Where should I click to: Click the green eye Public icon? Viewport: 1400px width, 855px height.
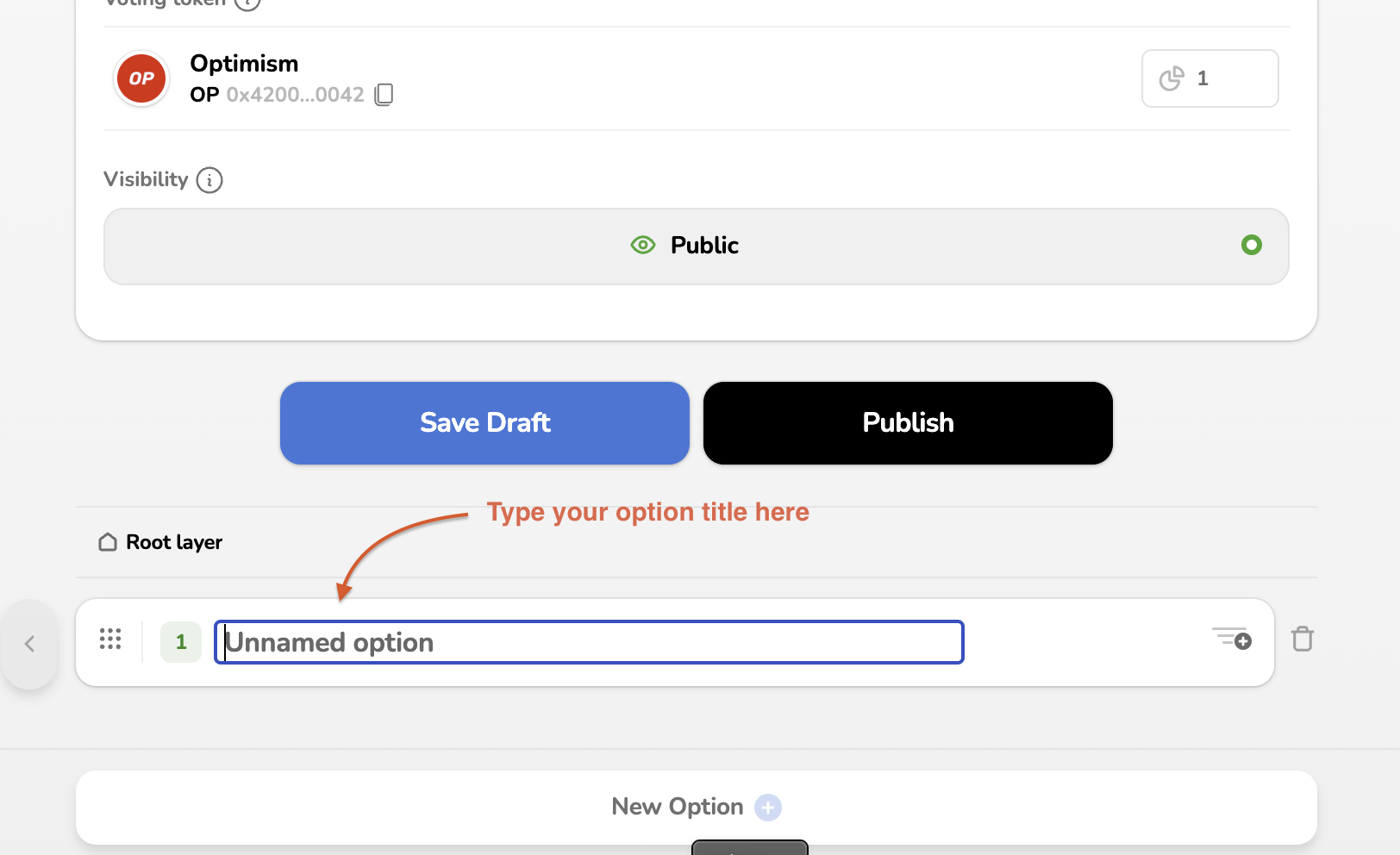643,246
